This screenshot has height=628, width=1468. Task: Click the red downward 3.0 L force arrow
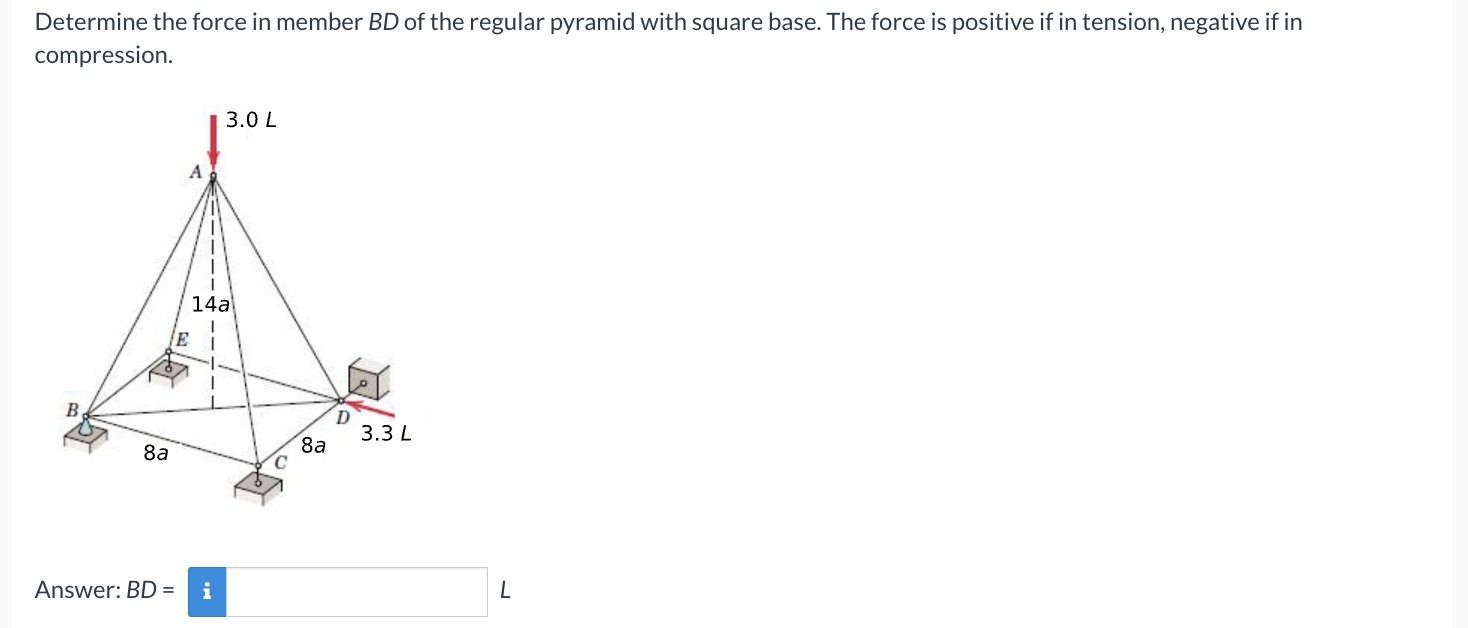[213, 138]
